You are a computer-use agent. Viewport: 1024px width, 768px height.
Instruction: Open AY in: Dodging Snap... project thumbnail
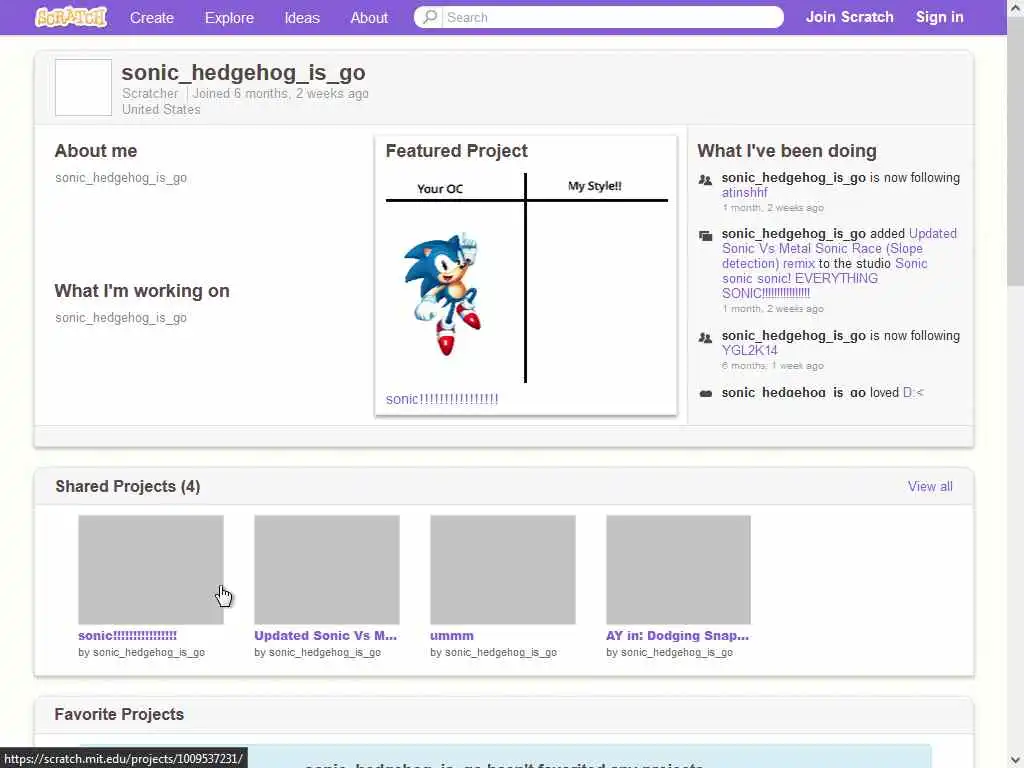[x=679, y=569]
